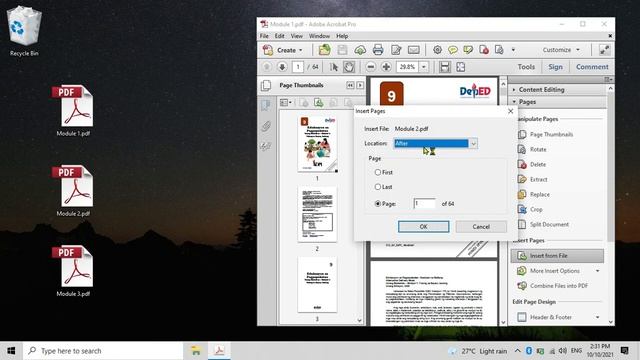Click OK in Insert Pages dialog
The image size is (640, 360).
tap(424, 227)
